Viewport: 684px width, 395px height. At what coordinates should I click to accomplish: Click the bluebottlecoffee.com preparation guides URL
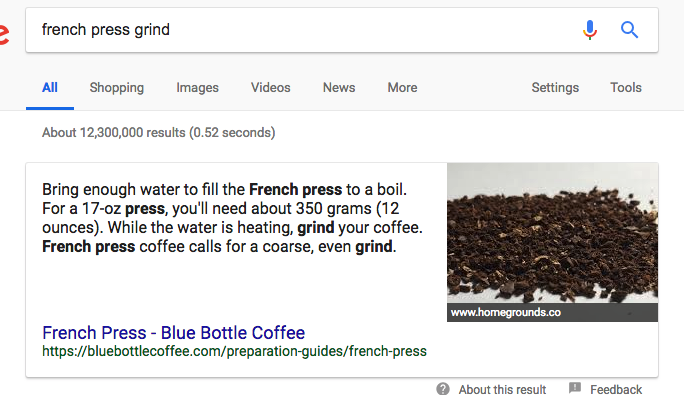coord(234,351)
